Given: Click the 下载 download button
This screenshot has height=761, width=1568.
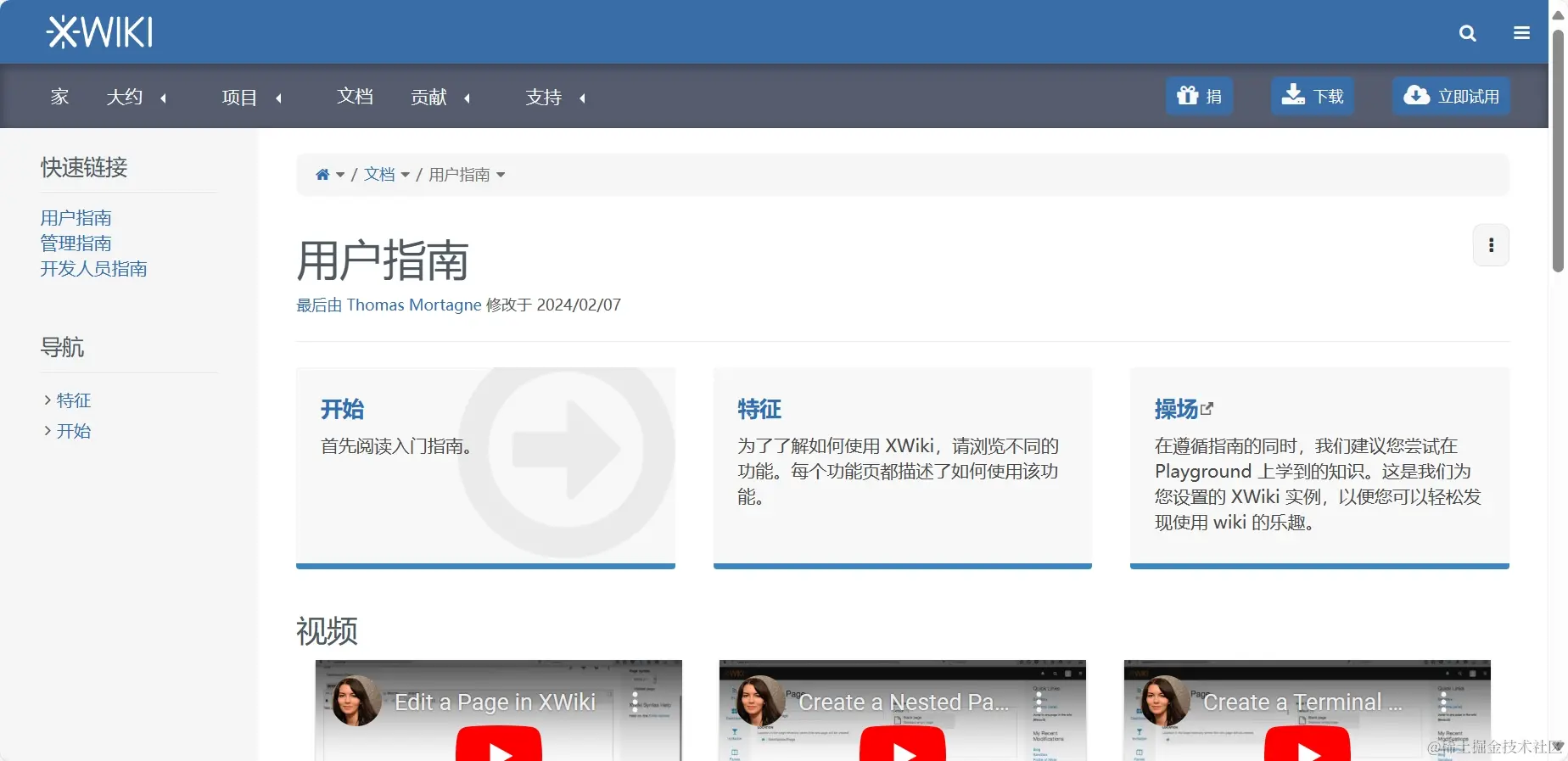Looking at the screenshot, I should (x=1312, y=96).
